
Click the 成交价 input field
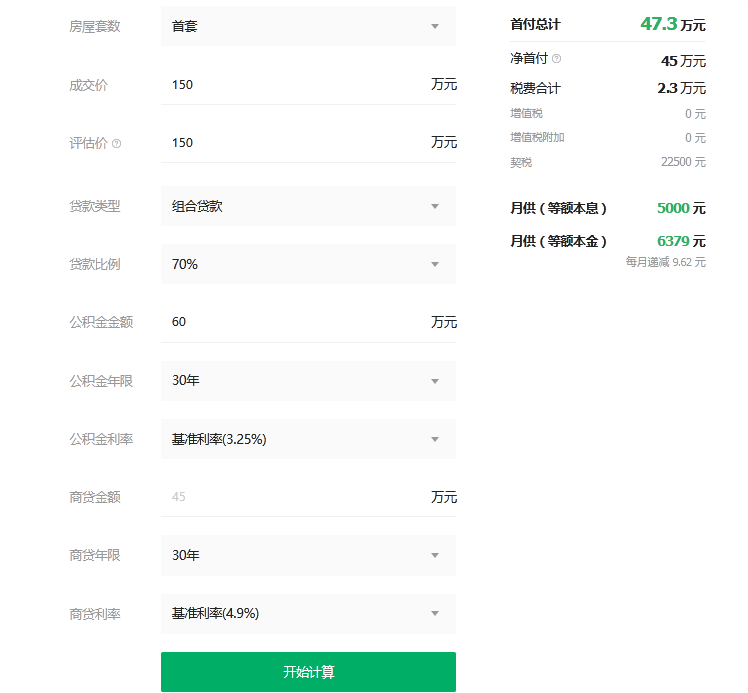[x=295, y=85]
